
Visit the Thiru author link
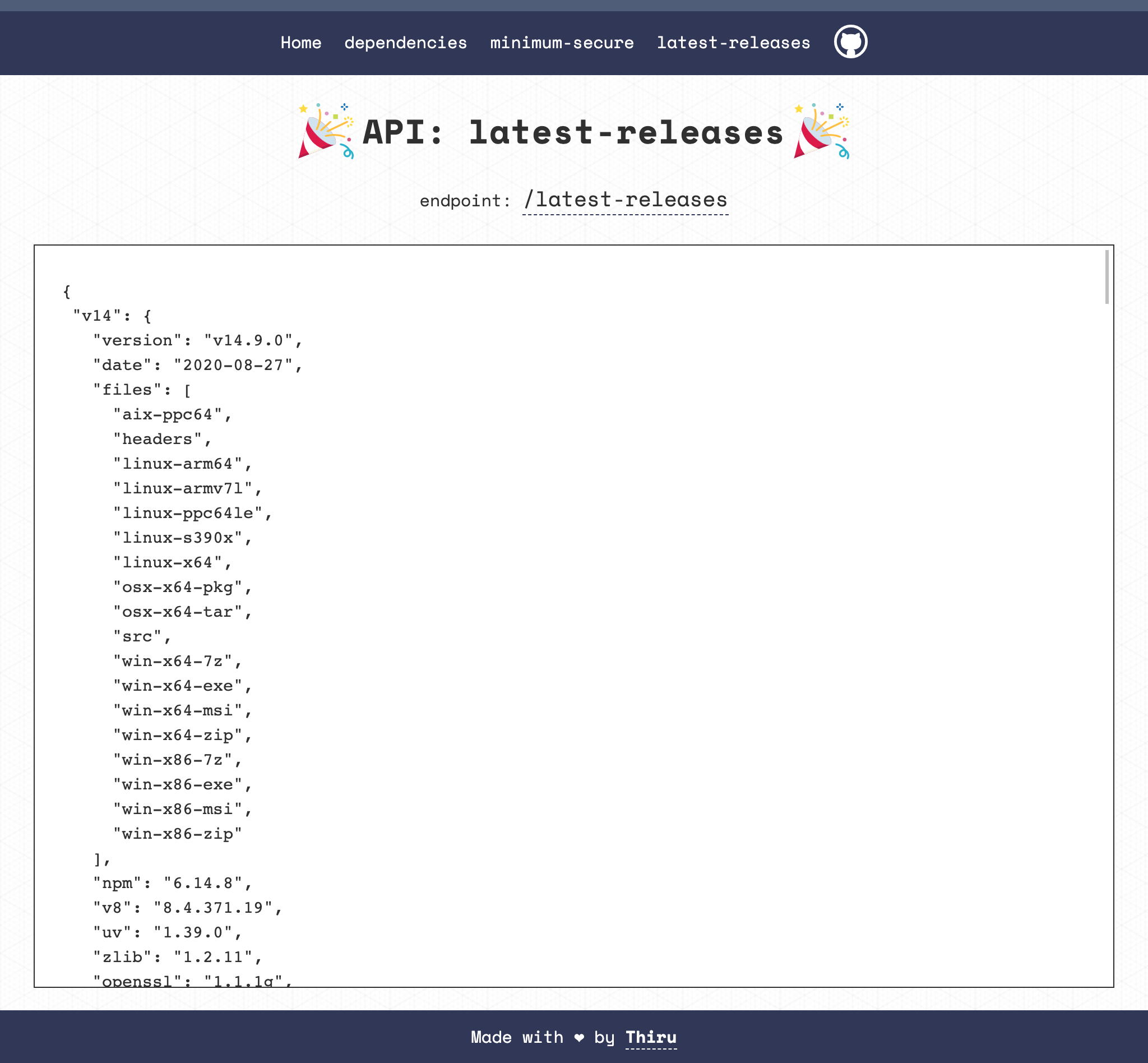650,1037
